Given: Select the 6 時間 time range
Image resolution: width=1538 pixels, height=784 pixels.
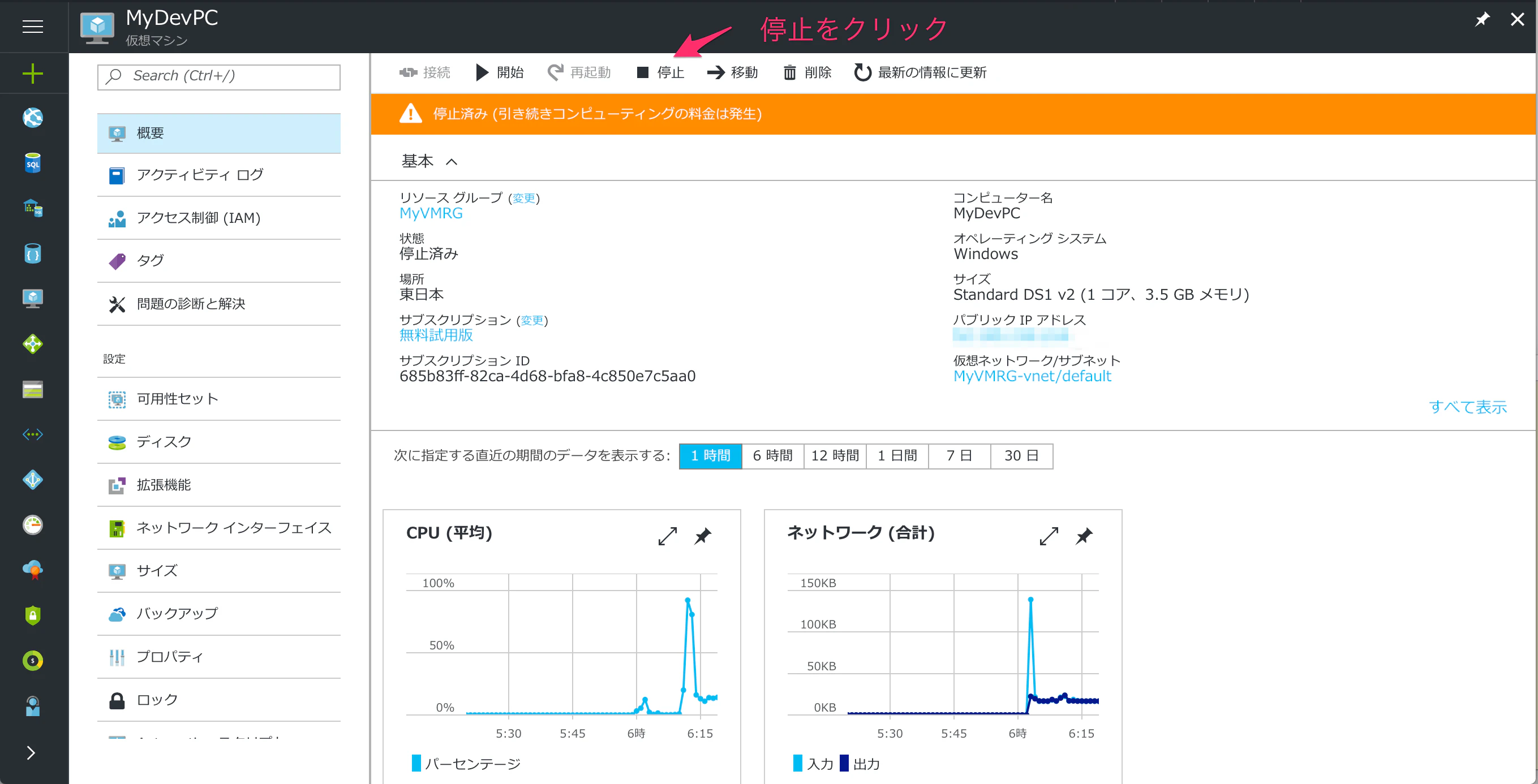Looking at the screenshot, I should [772, 456].
